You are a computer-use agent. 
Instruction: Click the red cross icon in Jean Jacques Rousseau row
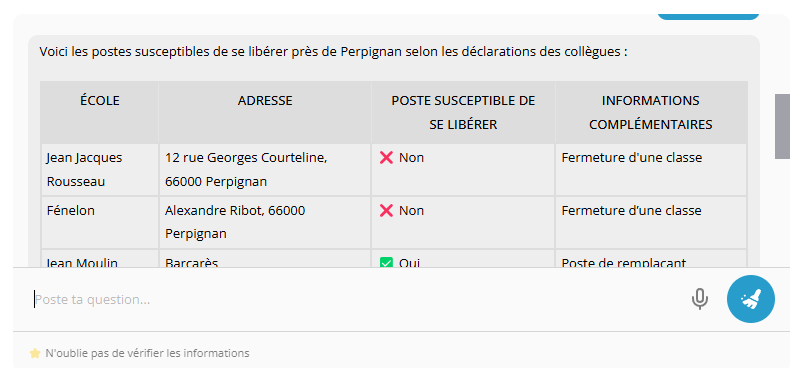(x=386, y=158)
